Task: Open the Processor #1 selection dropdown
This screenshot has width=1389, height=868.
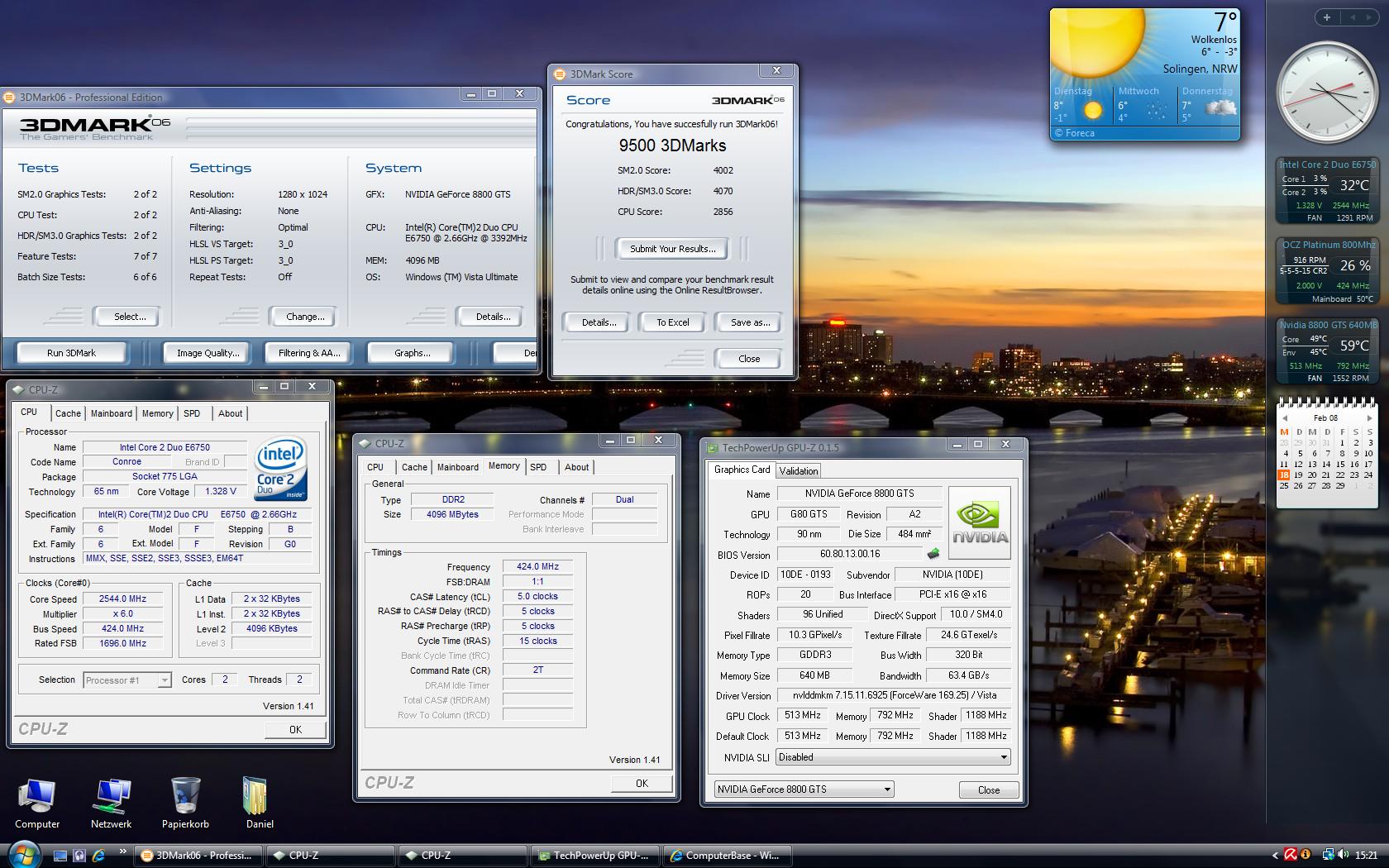Action: (x=127, y=680)
